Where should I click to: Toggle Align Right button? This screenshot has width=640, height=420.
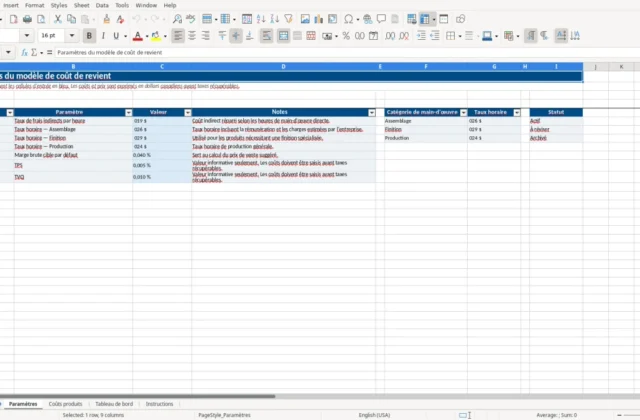(x=205, y=36)
